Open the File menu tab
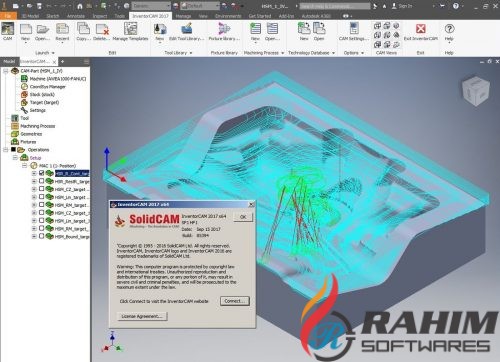Viewport: 500px width, 362px height. 8,16
